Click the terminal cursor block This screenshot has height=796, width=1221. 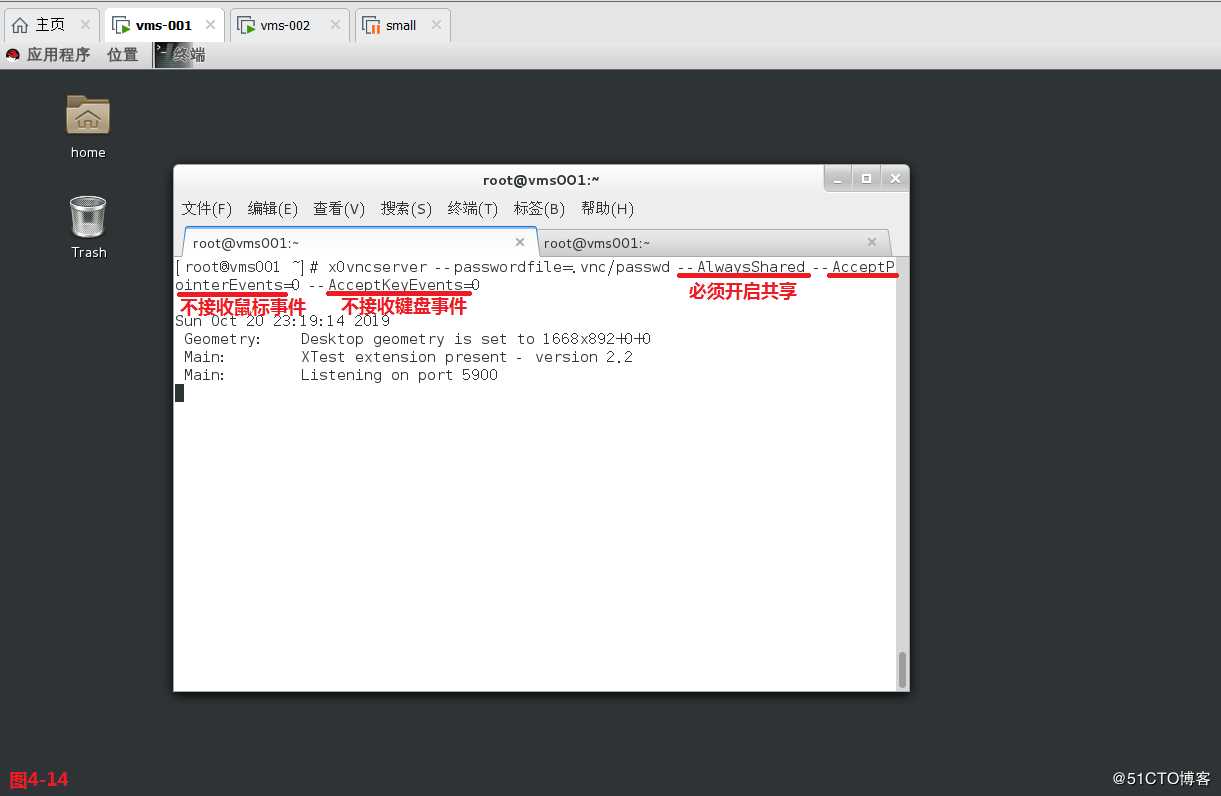tap(180, 393)
